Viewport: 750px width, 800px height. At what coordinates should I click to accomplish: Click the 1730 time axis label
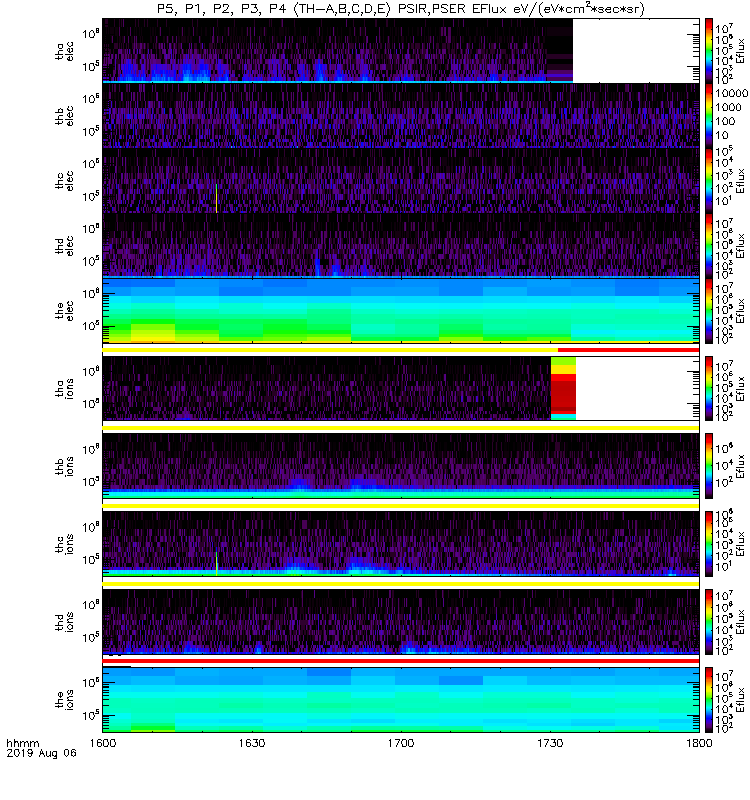[x=550, y=743]
